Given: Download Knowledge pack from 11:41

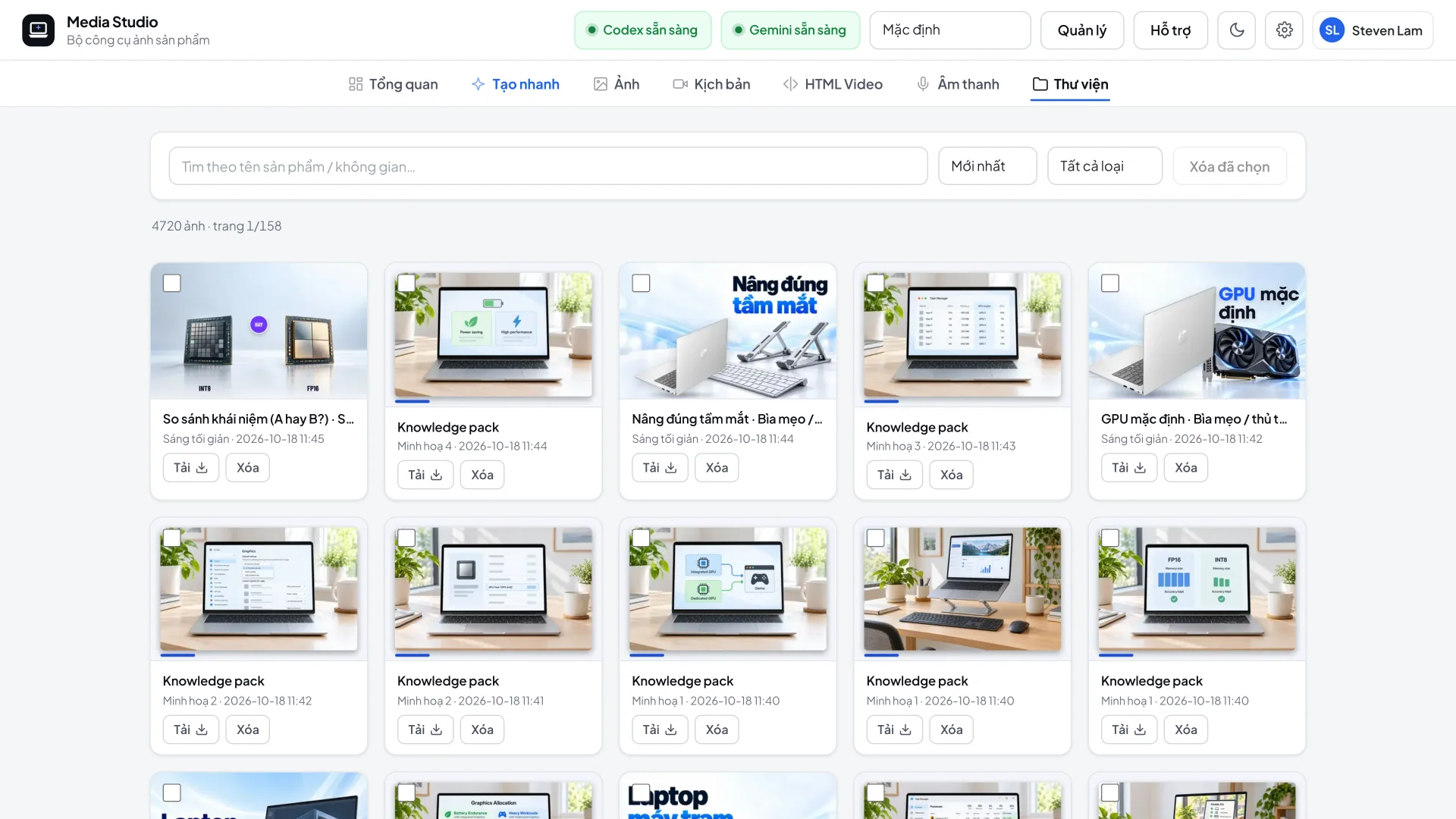Looking at the screenshot, I should pyautogui.click(x=425, y=730).
